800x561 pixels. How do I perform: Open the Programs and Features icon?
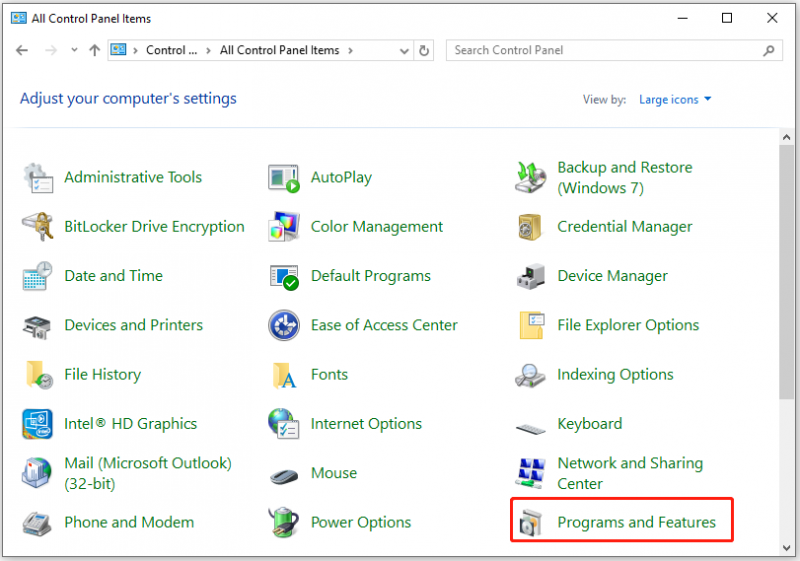pos(531,523)
